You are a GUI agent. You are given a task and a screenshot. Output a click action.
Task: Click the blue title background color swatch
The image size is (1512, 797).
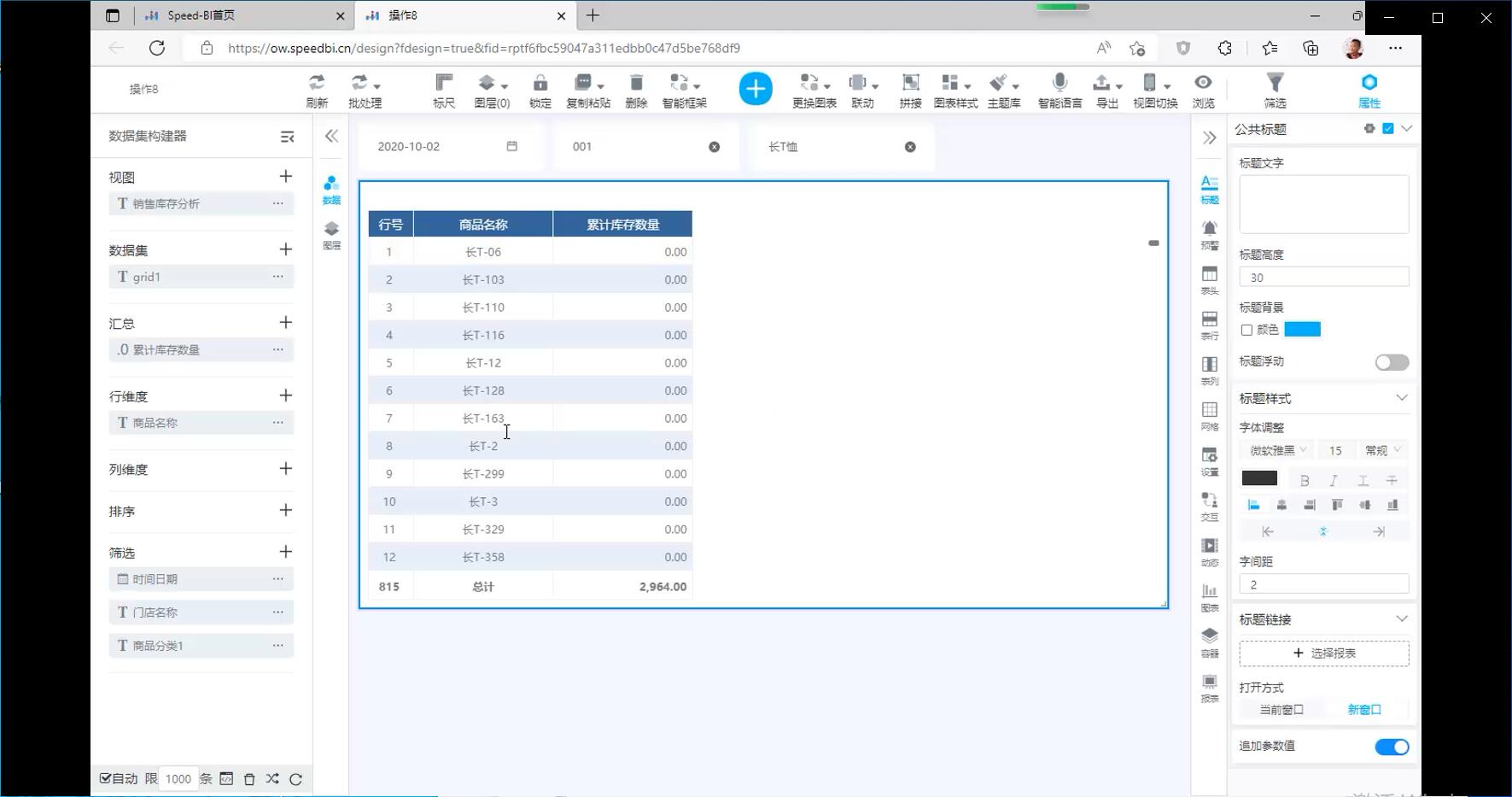1302,330
